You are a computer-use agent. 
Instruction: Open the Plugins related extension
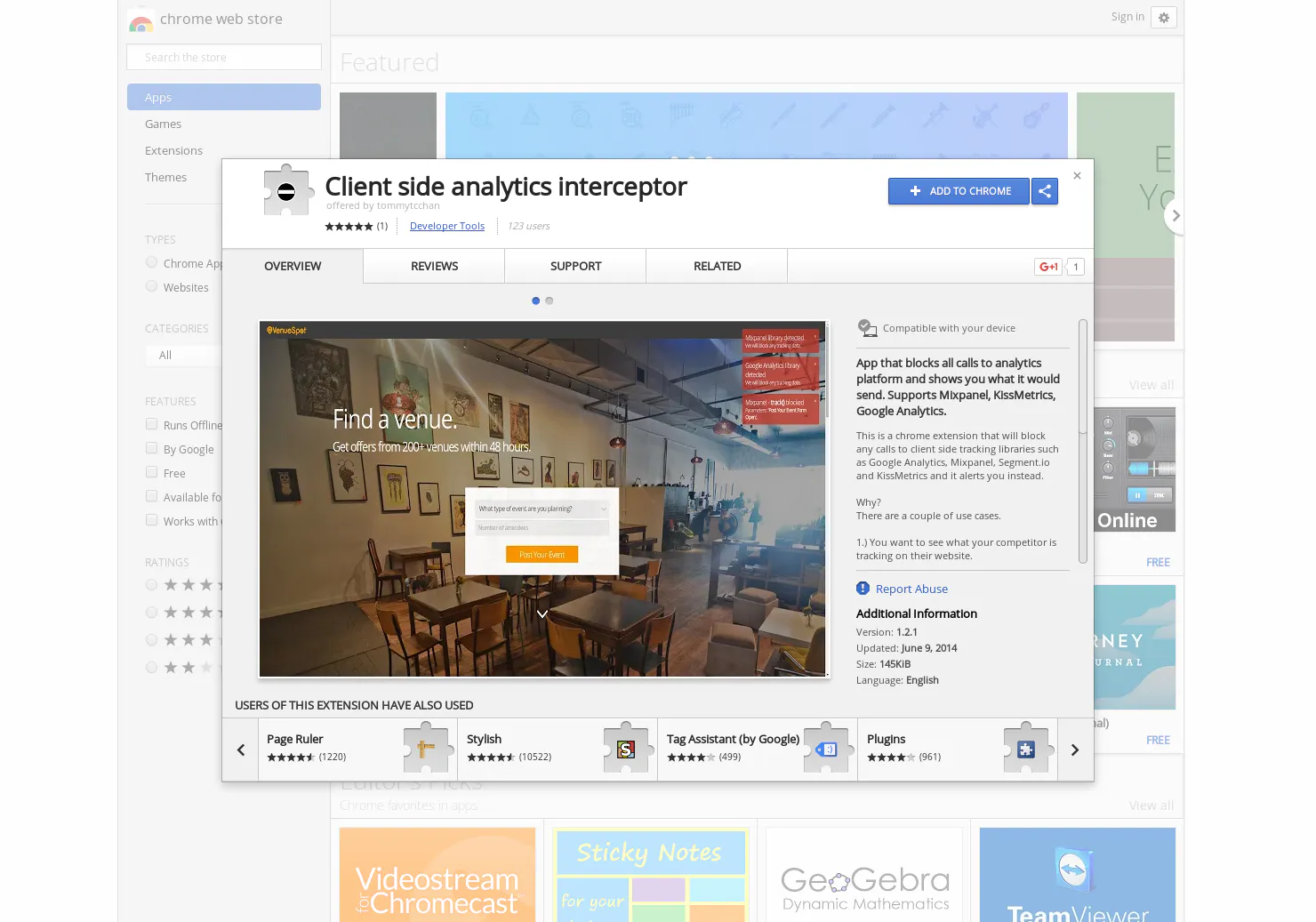coord(959,750)
